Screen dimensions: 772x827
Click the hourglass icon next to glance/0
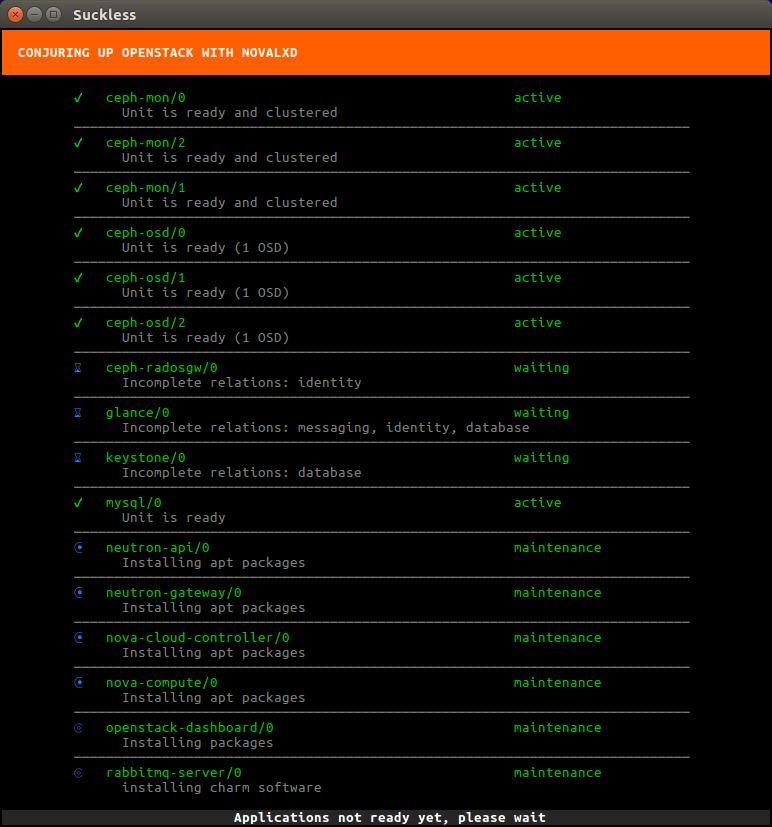78,413
